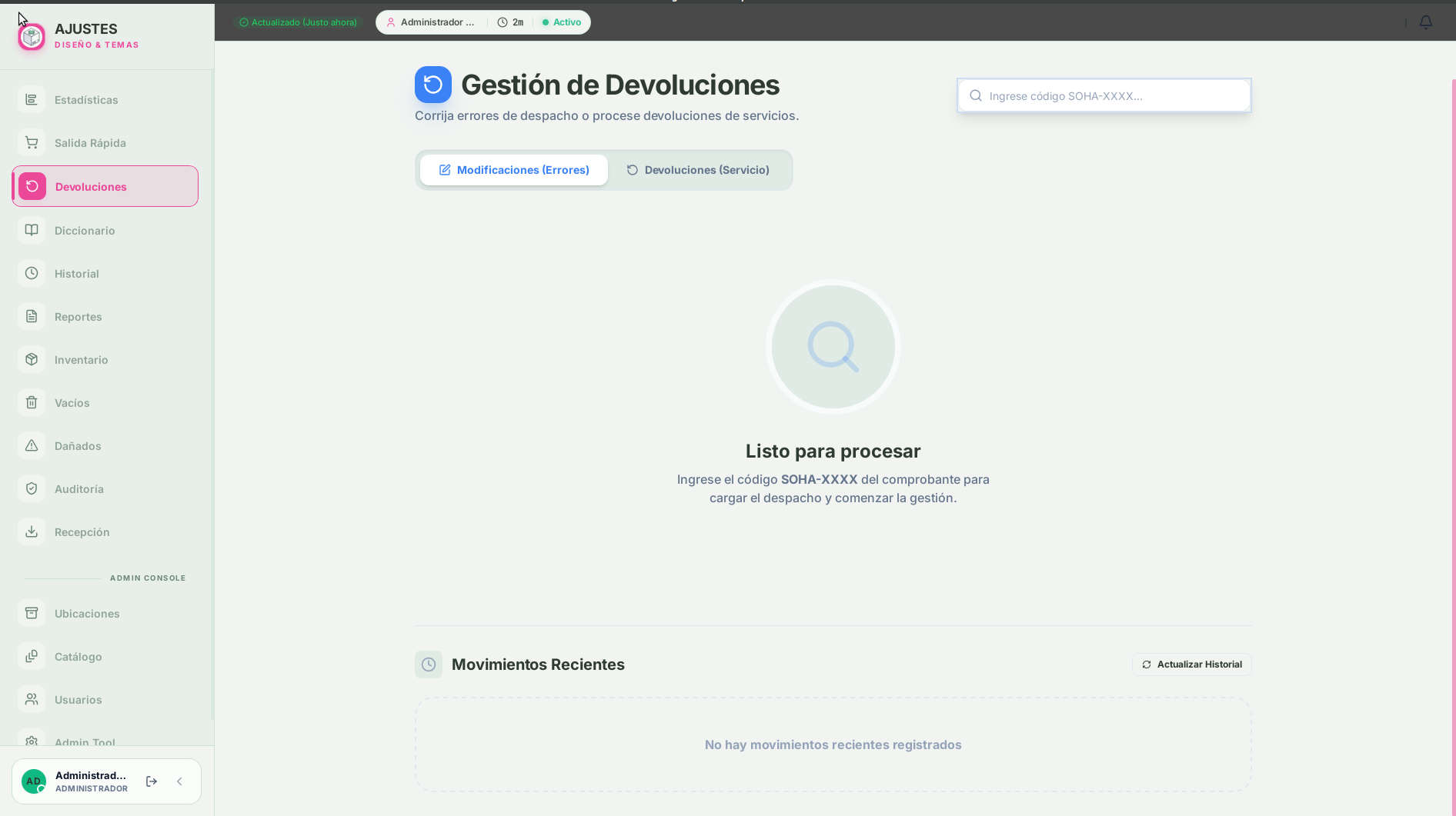Click the DISEÑO & TEMAS subtitle
Viewport: 1456px width, 816px height.
coord(97,45)
